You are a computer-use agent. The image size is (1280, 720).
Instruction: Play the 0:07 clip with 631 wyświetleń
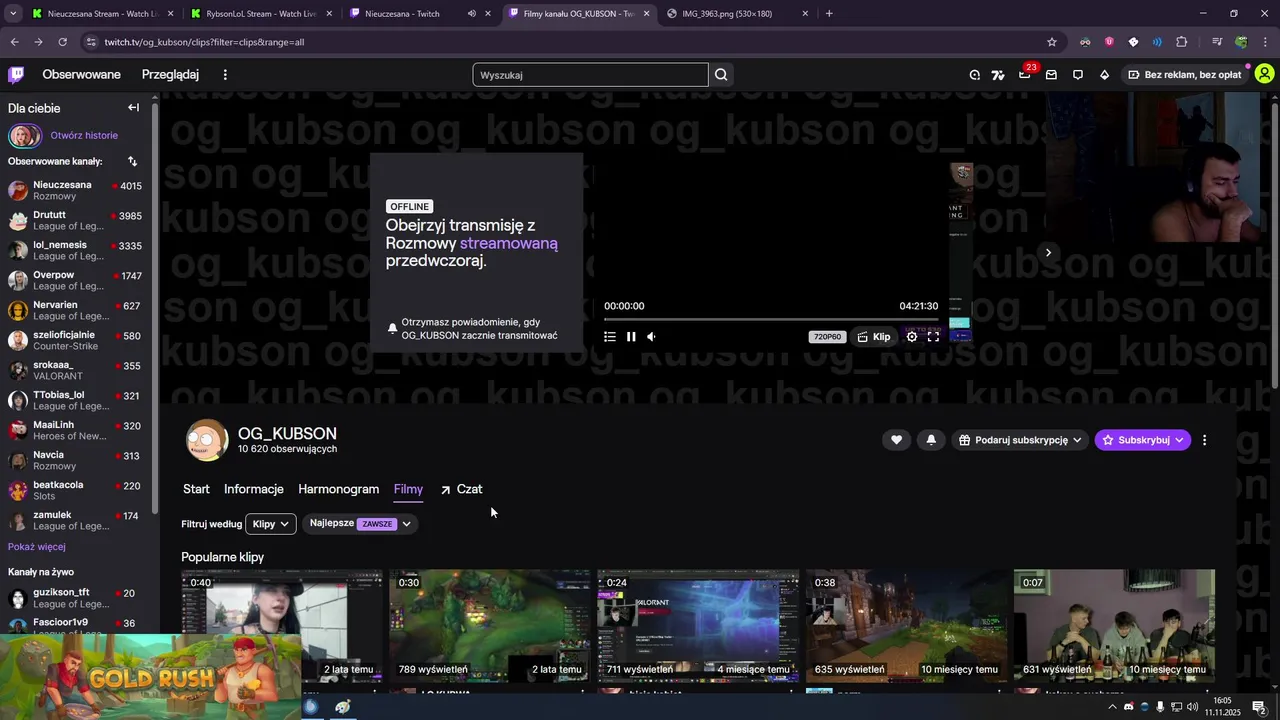(x=1114, y=626)
